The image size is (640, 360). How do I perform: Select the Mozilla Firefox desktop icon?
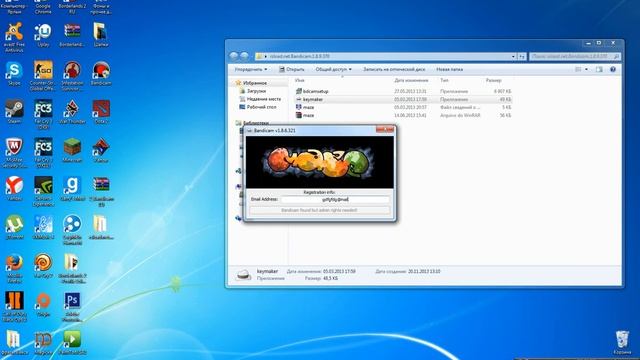point(14,268)
